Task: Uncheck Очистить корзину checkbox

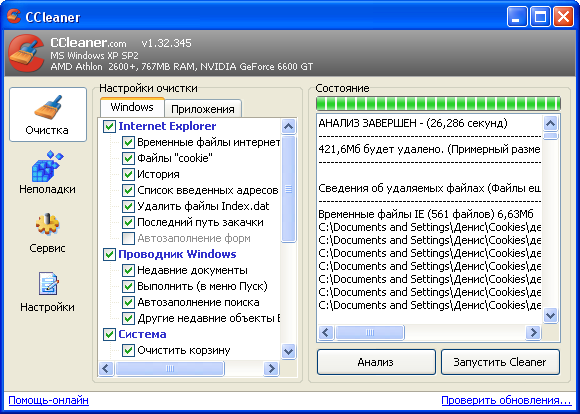Action: click(x=128, y=350)
